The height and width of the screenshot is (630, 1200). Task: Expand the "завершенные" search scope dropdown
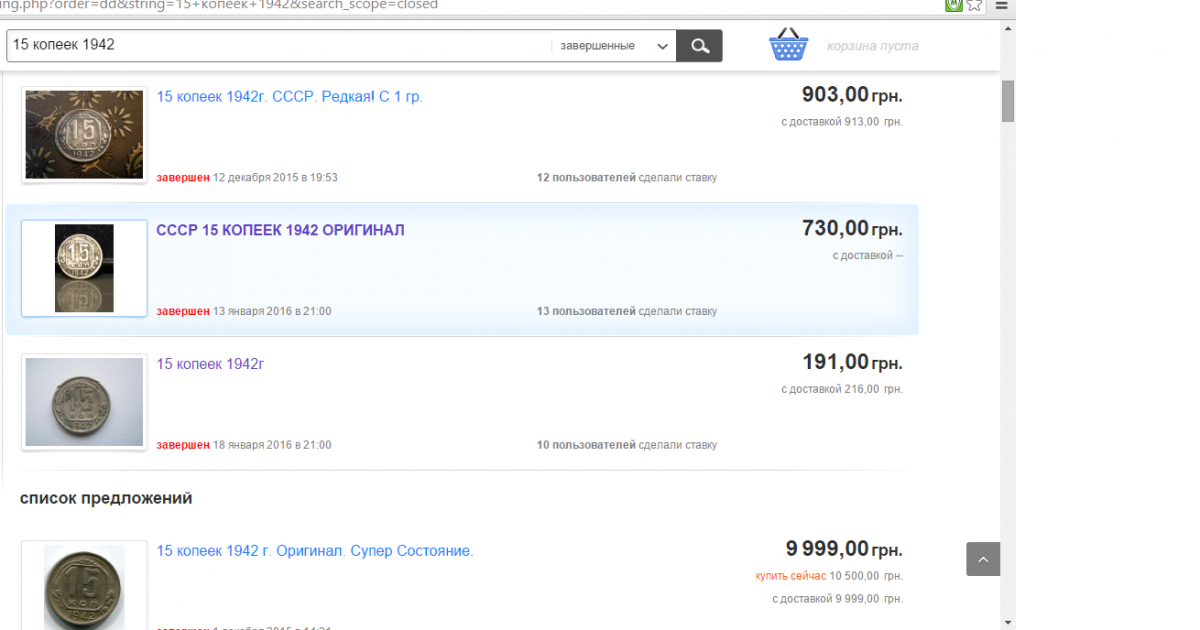pos(614,46)
